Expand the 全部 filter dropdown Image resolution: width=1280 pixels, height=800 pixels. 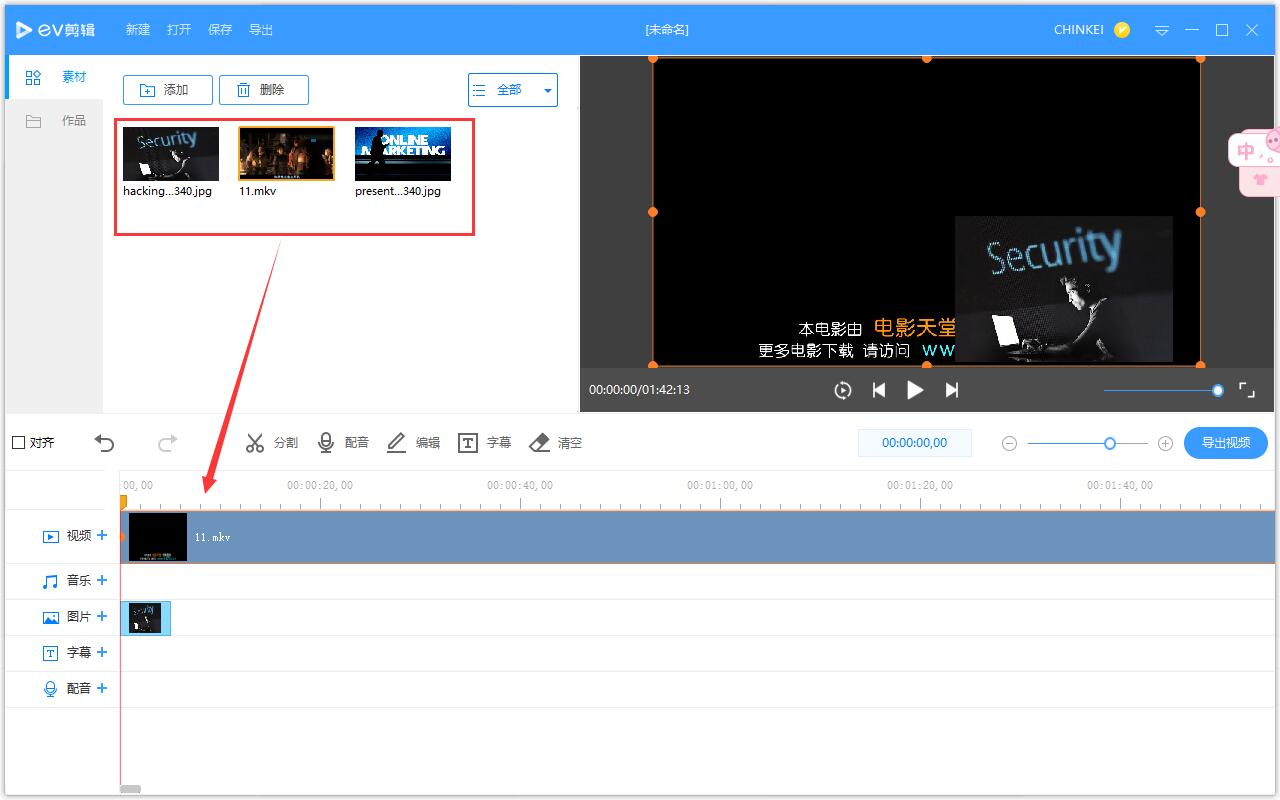click(x=512, y=90)
